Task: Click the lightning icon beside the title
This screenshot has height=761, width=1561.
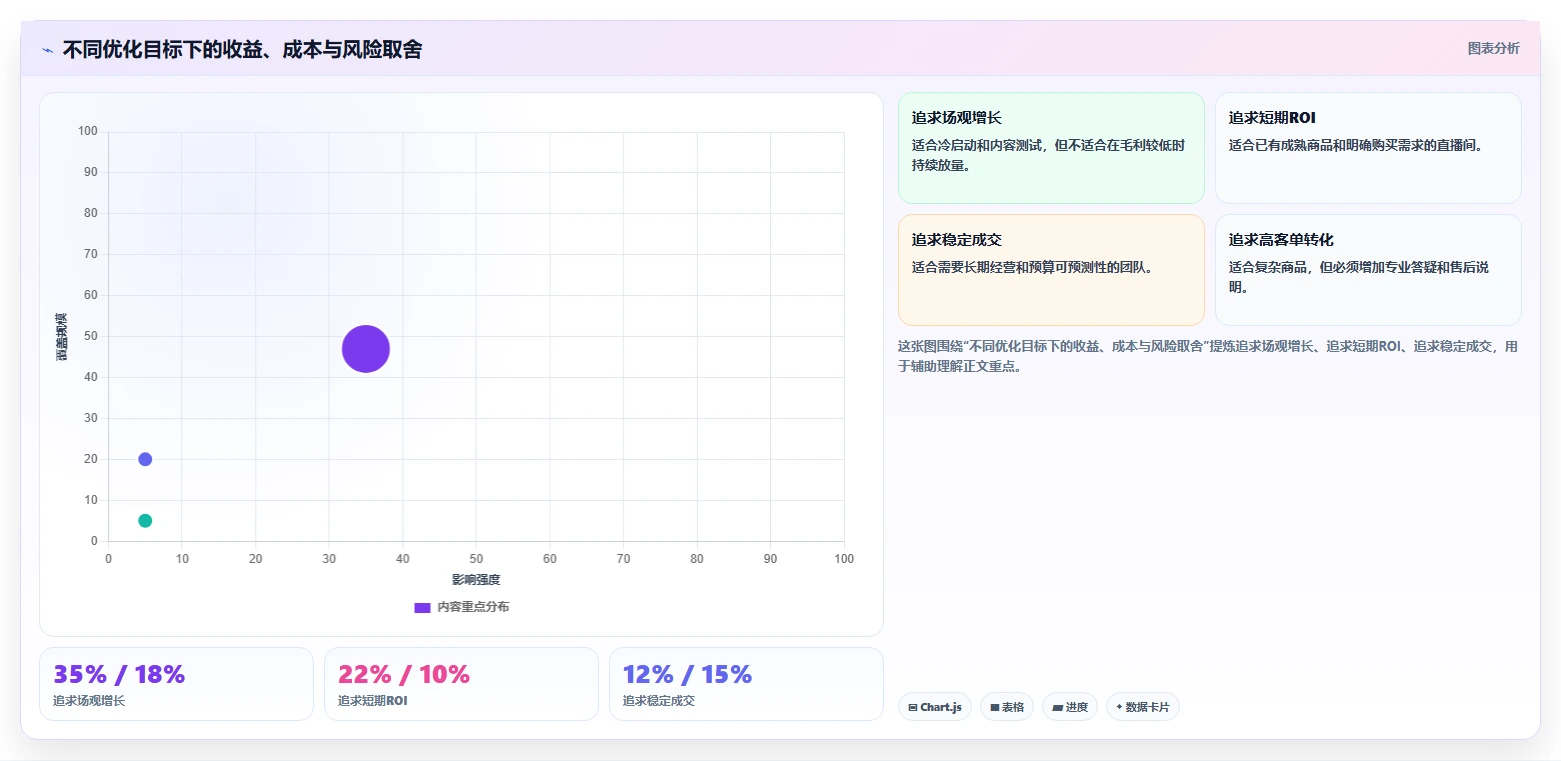Action: pyautogui.click(x=48, y=50)
